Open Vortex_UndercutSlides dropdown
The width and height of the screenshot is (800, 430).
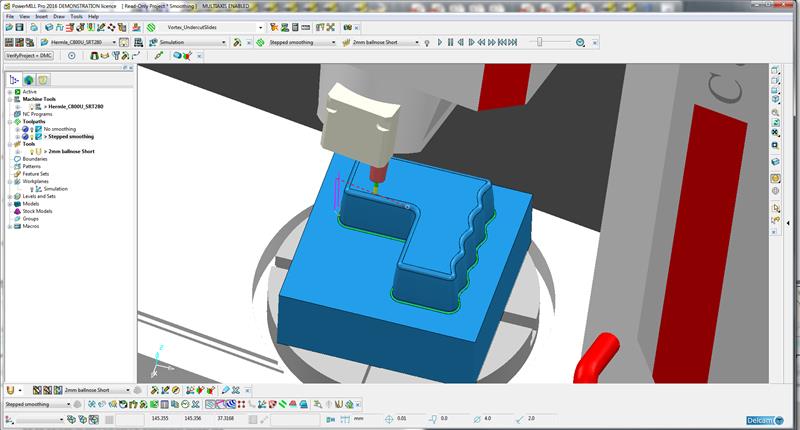[x=260, y=28]
